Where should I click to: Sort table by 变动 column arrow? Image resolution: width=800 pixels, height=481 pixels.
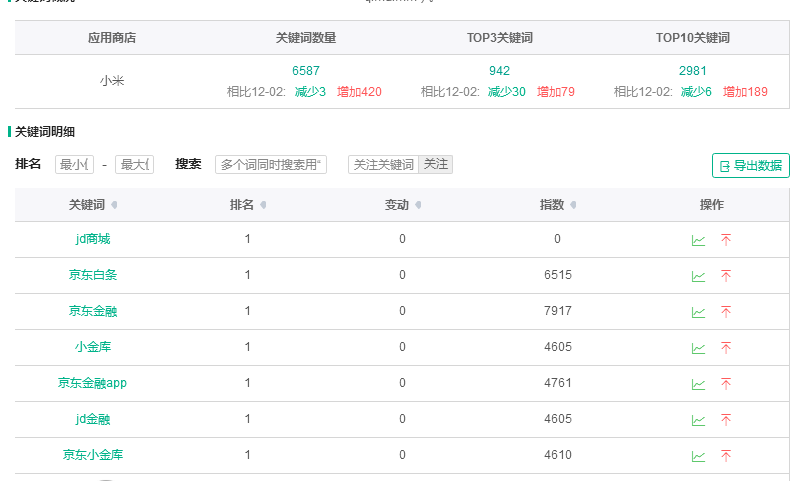(x=418, y=205)
